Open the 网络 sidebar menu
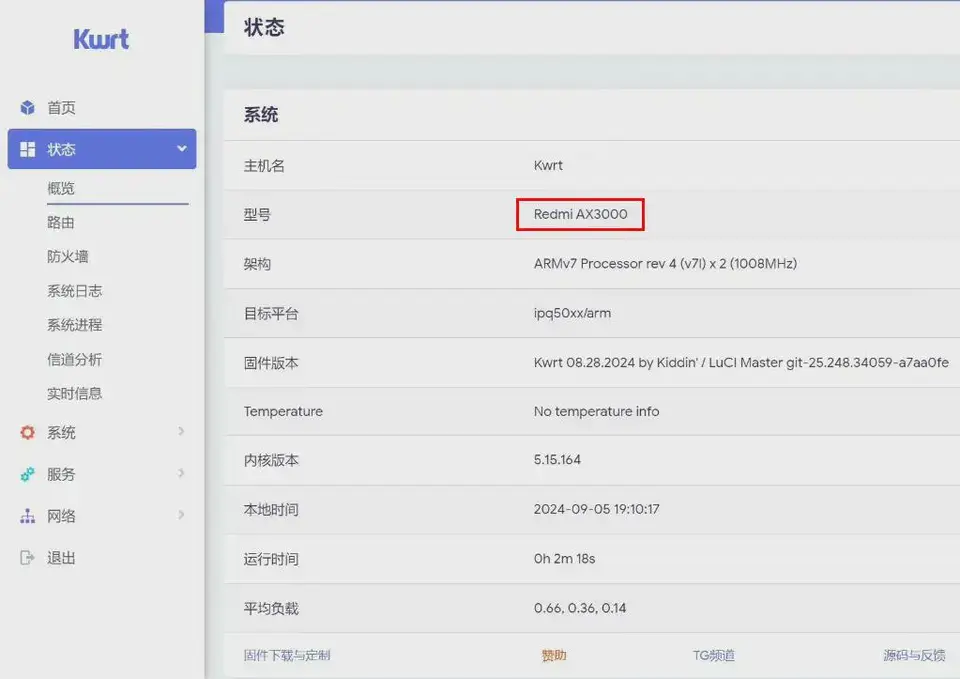Viewport: 960px width, 679px height. click(61, 516)
